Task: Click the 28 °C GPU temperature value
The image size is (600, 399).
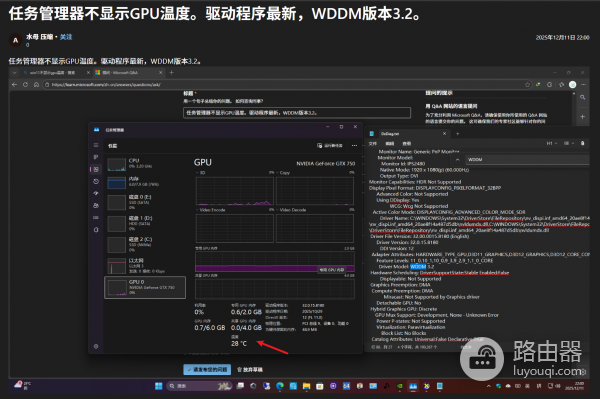Action: pos(239,344)
